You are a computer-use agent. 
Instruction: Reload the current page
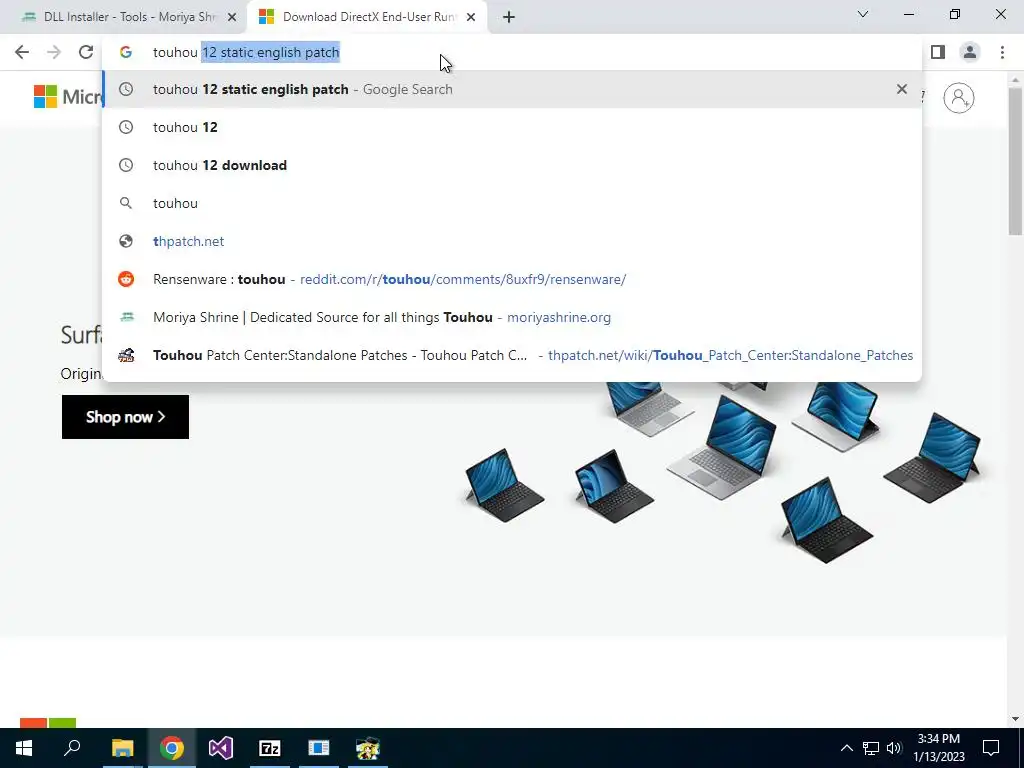tap(86, 52)
